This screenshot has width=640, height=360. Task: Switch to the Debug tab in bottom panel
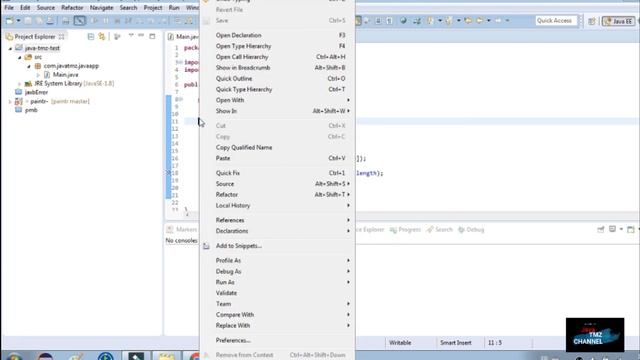pyautogui.click(x=471, y=230)
